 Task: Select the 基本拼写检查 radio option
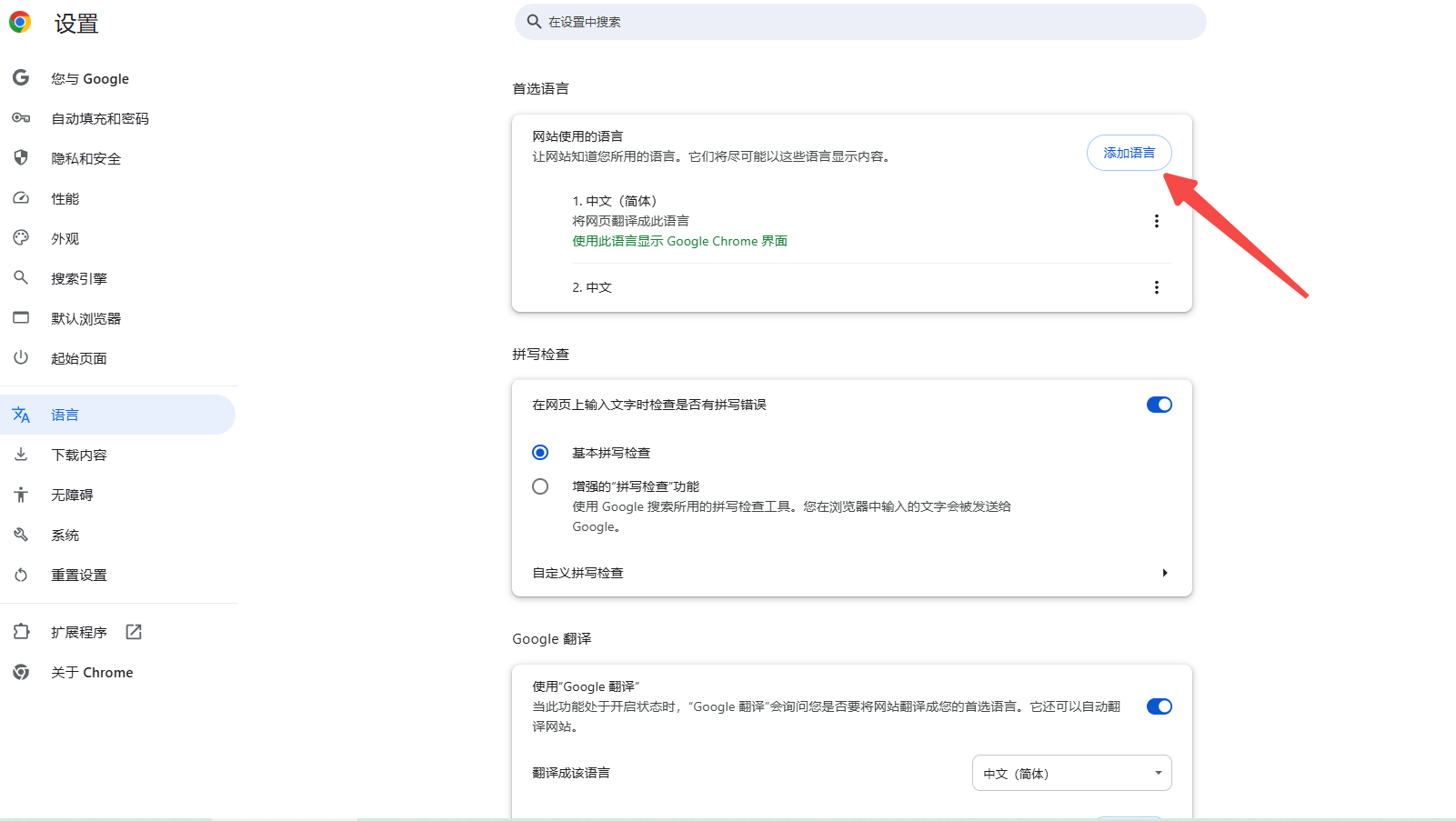[540, 453]
